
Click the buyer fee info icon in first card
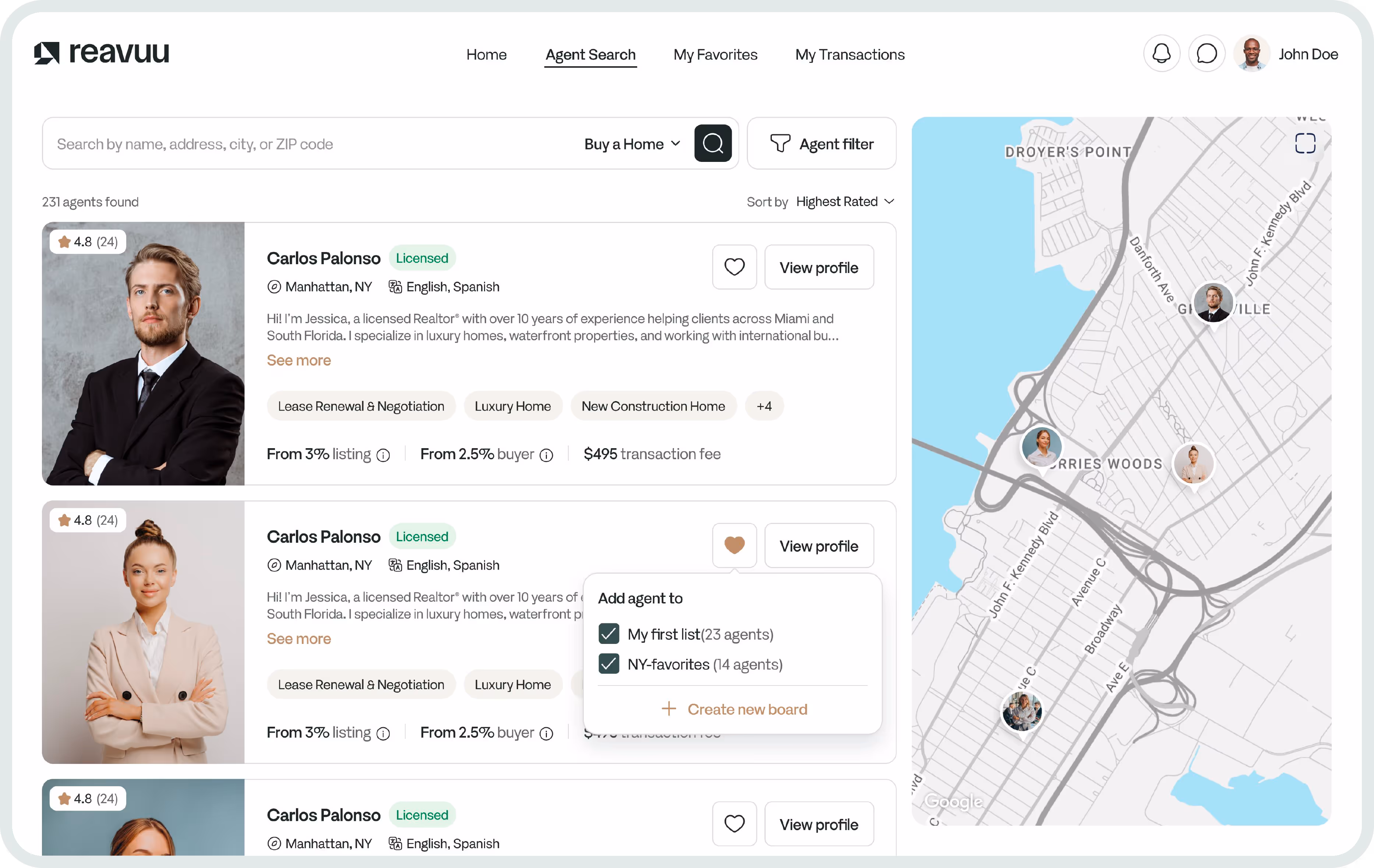(546, 455)
